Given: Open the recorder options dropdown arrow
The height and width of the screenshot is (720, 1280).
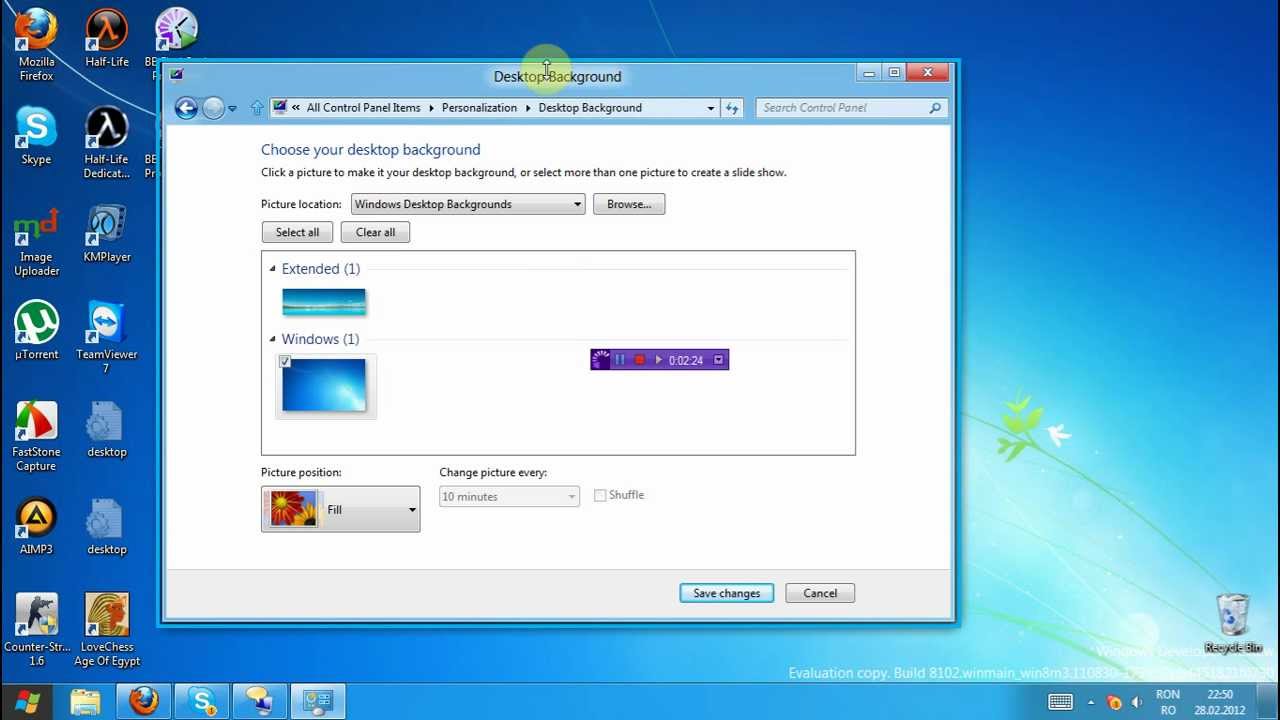Looking at the screenshot, I should [718, 360].
